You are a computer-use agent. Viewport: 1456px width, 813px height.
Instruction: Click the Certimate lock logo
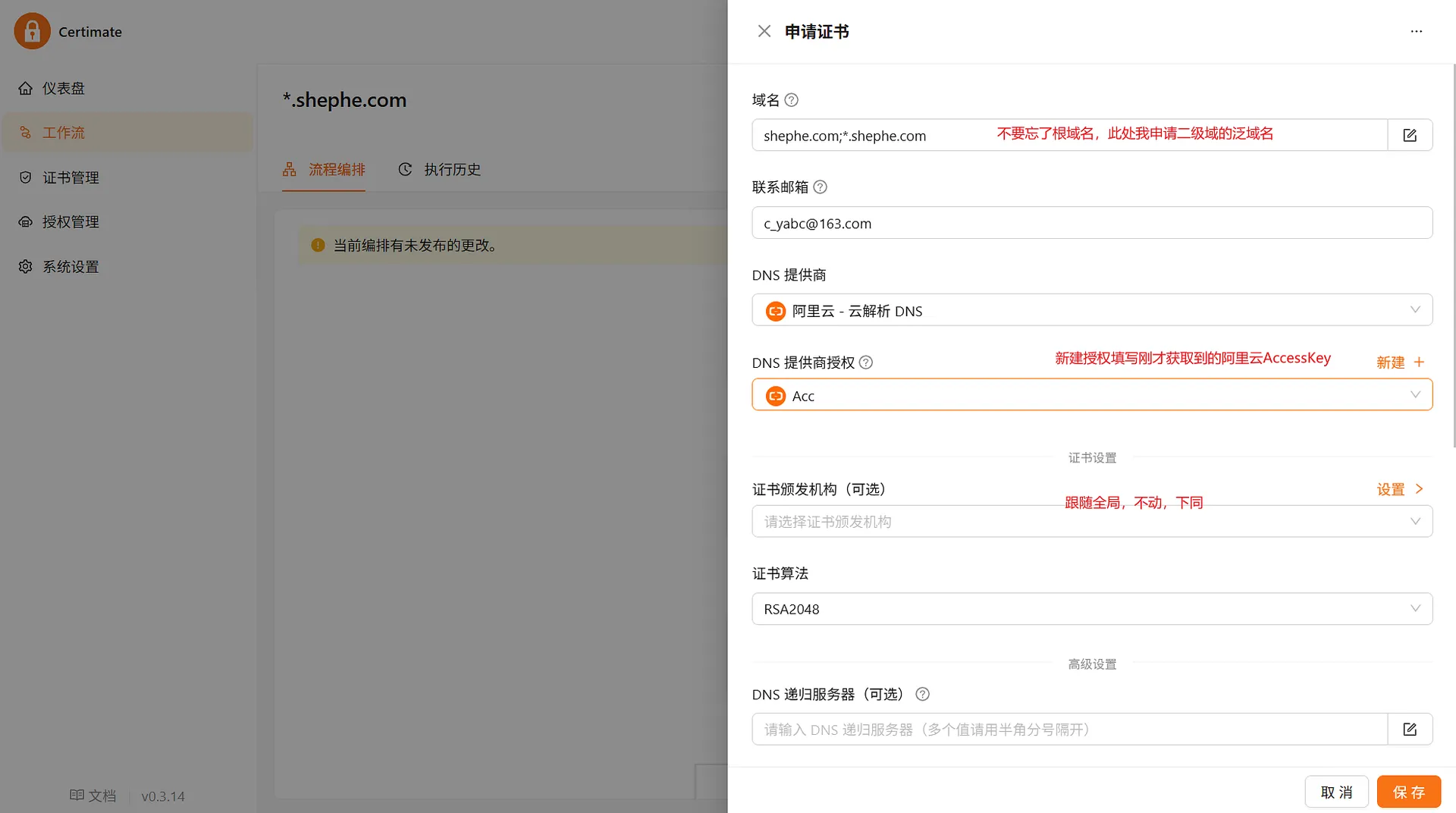[32, 30]
